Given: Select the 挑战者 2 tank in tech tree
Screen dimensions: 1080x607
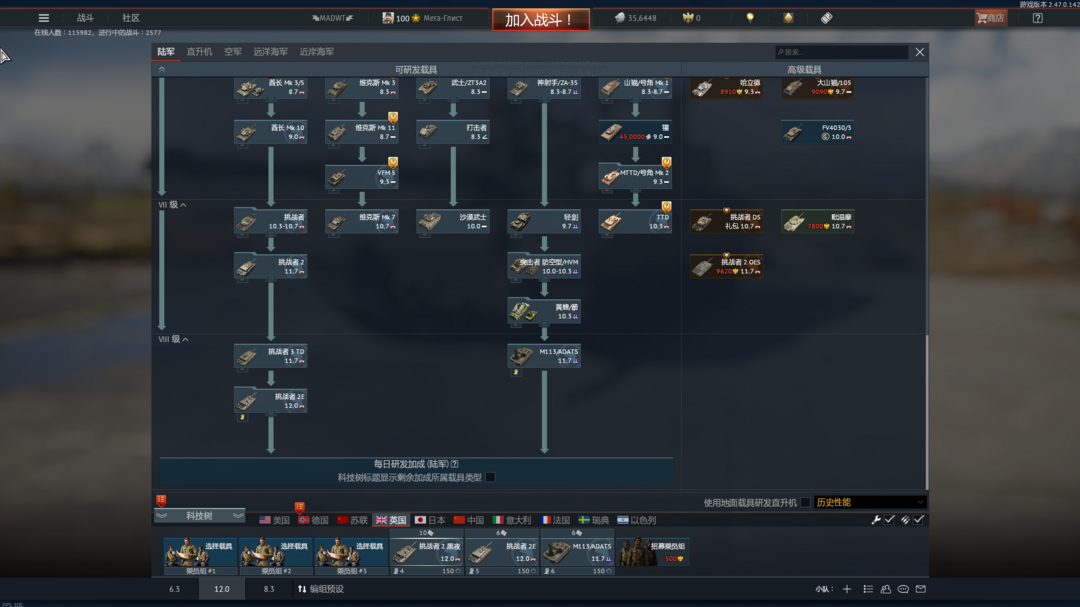Looking at the screenshot, I should 271,267.
